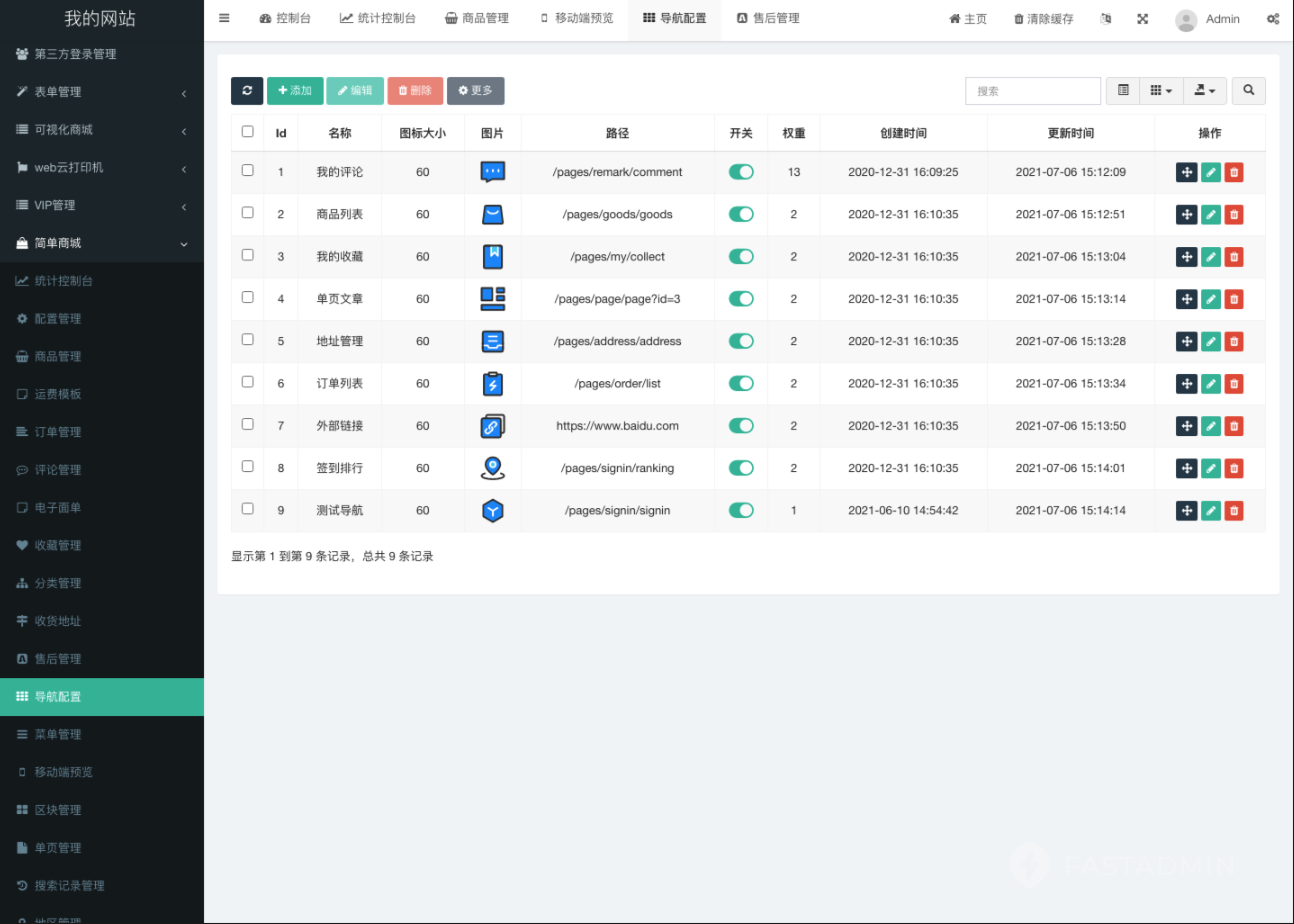The height and width of the screenshot is (924, 1294).
Task: Click green edit icon for 商品列表 row
Action: pyautogui.click(x=1210, y=214)
